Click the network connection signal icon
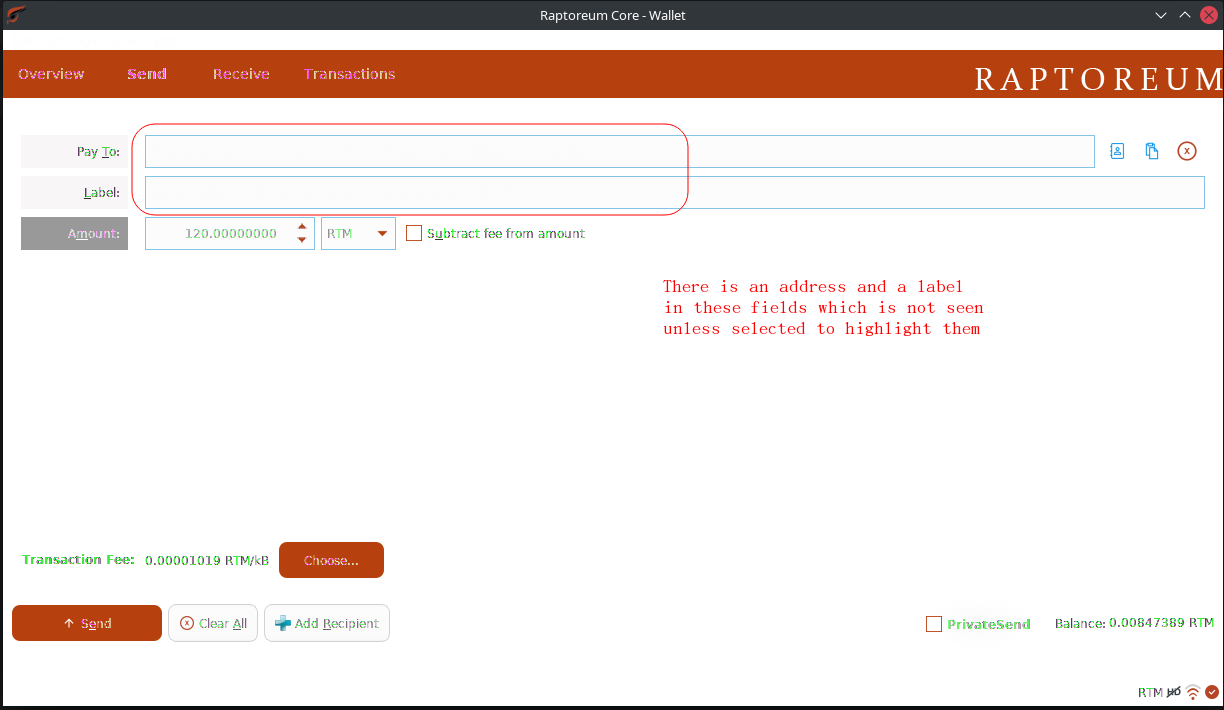 (x=1193, y=691)
